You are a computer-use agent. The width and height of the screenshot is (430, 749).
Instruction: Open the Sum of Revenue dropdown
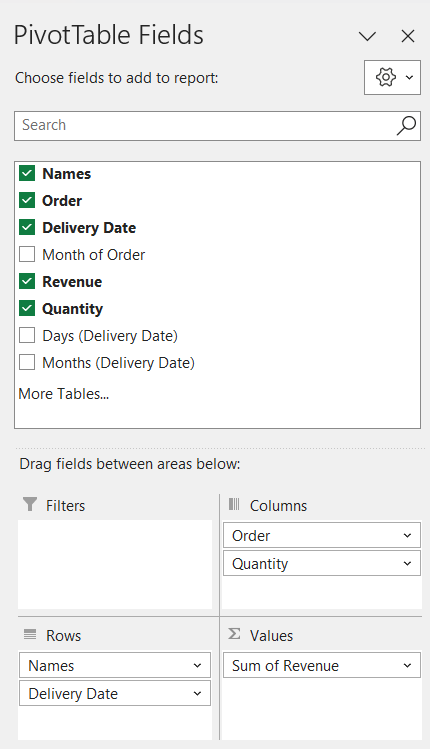pyautogui.click(x=407, y=665)
